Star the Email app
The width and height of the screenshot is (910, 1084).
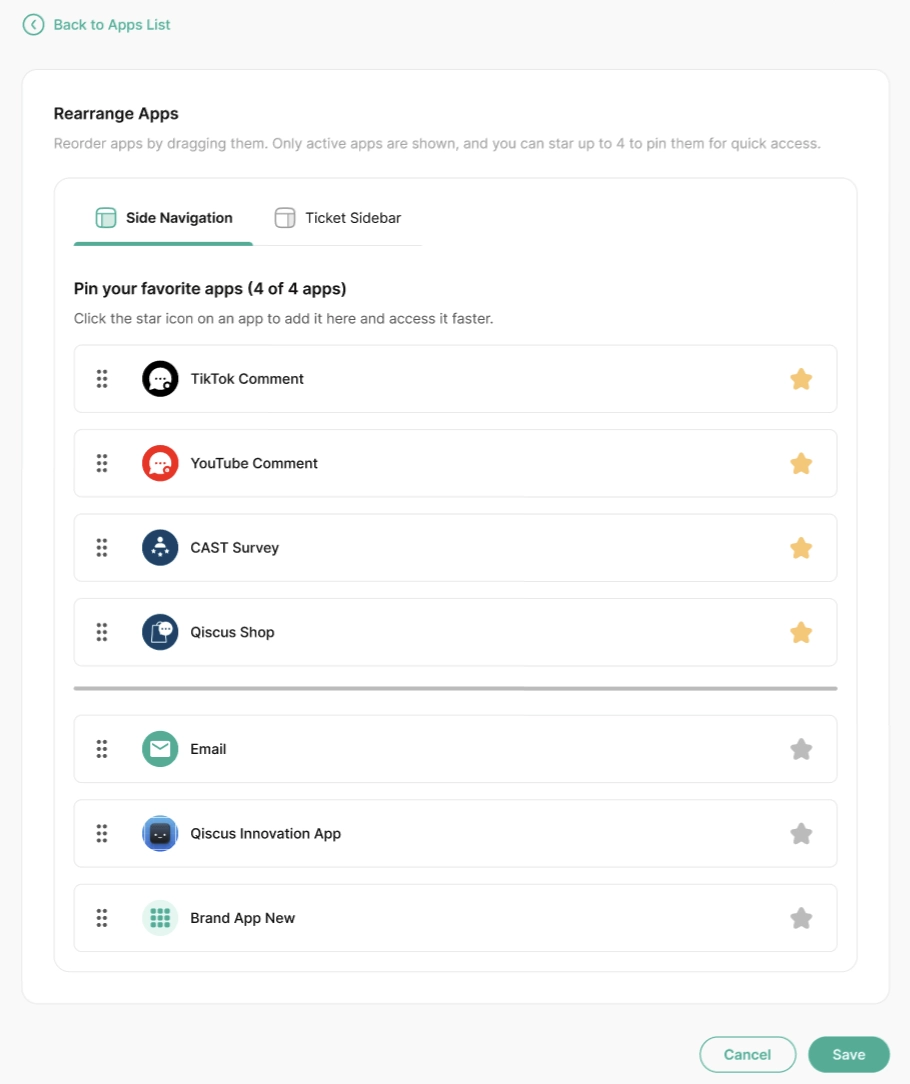click(x=801, y=749)
